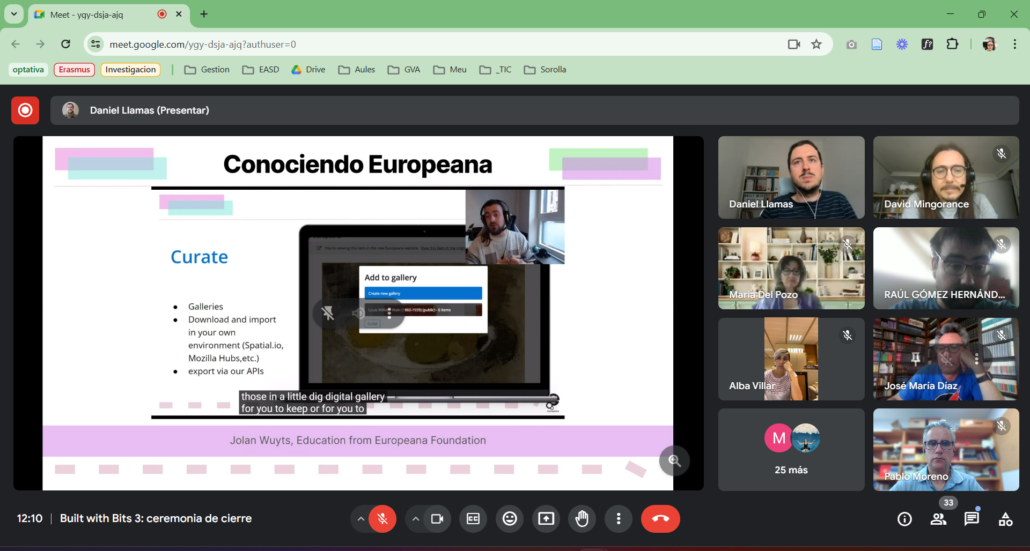Open the optativa bookmark group
The width and height of the screenshot is (1030, 551).
(28, 70)
